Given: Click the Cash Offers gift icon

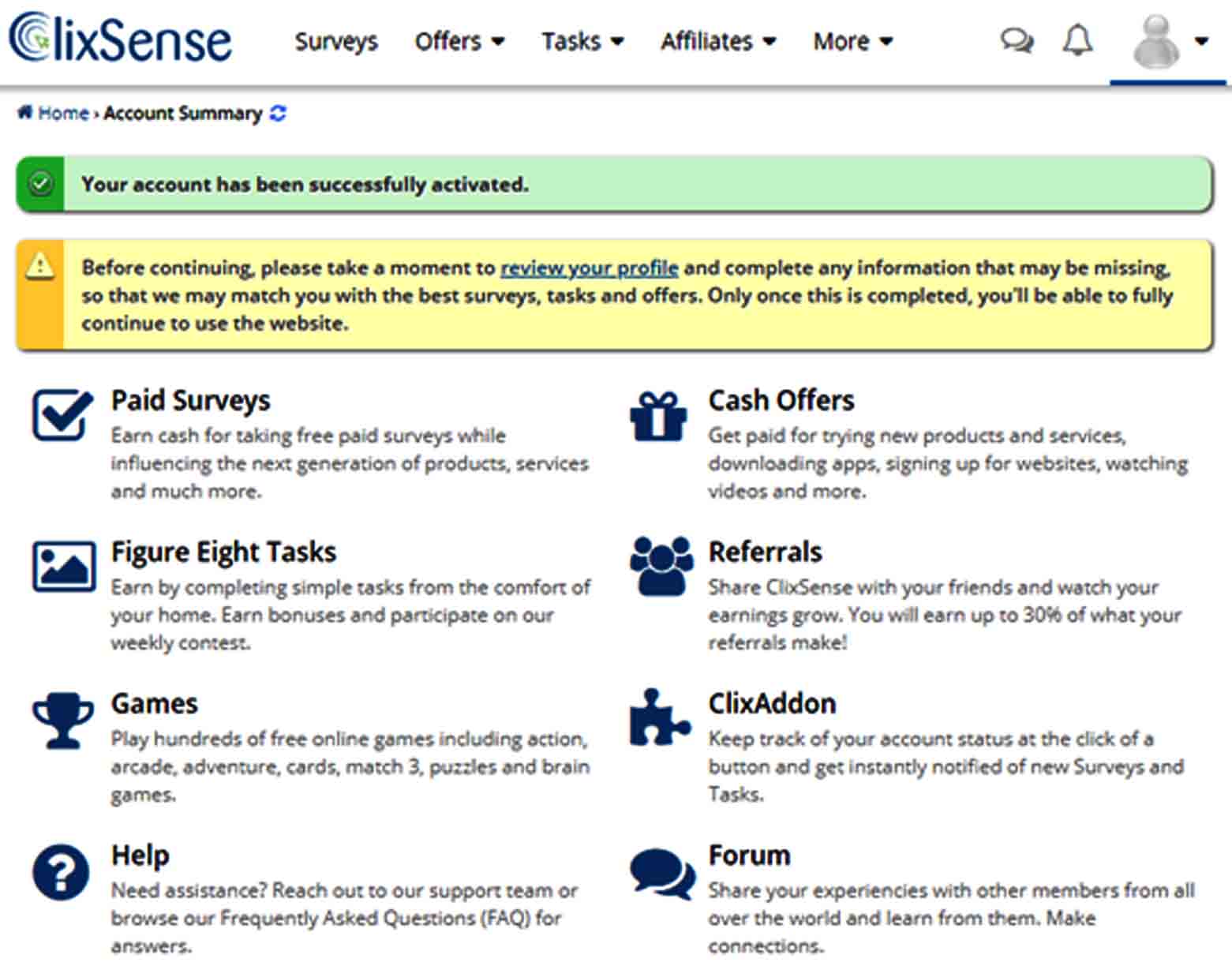Looking at the screenshot, I should pos(658,415).
